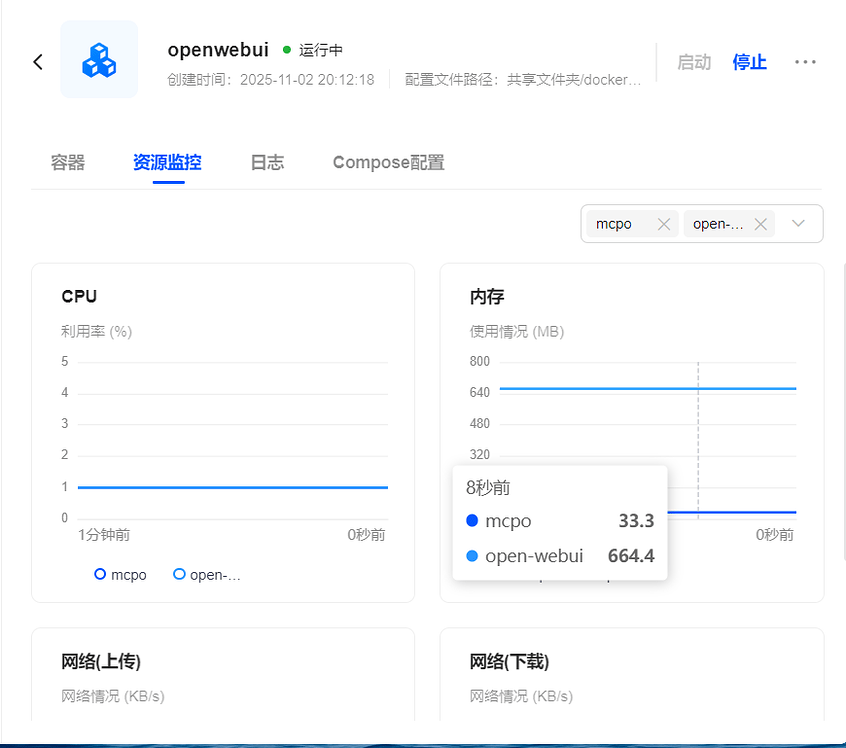Click the 网络(下载) panel heading
846x748 pixels.
point(509,661)
